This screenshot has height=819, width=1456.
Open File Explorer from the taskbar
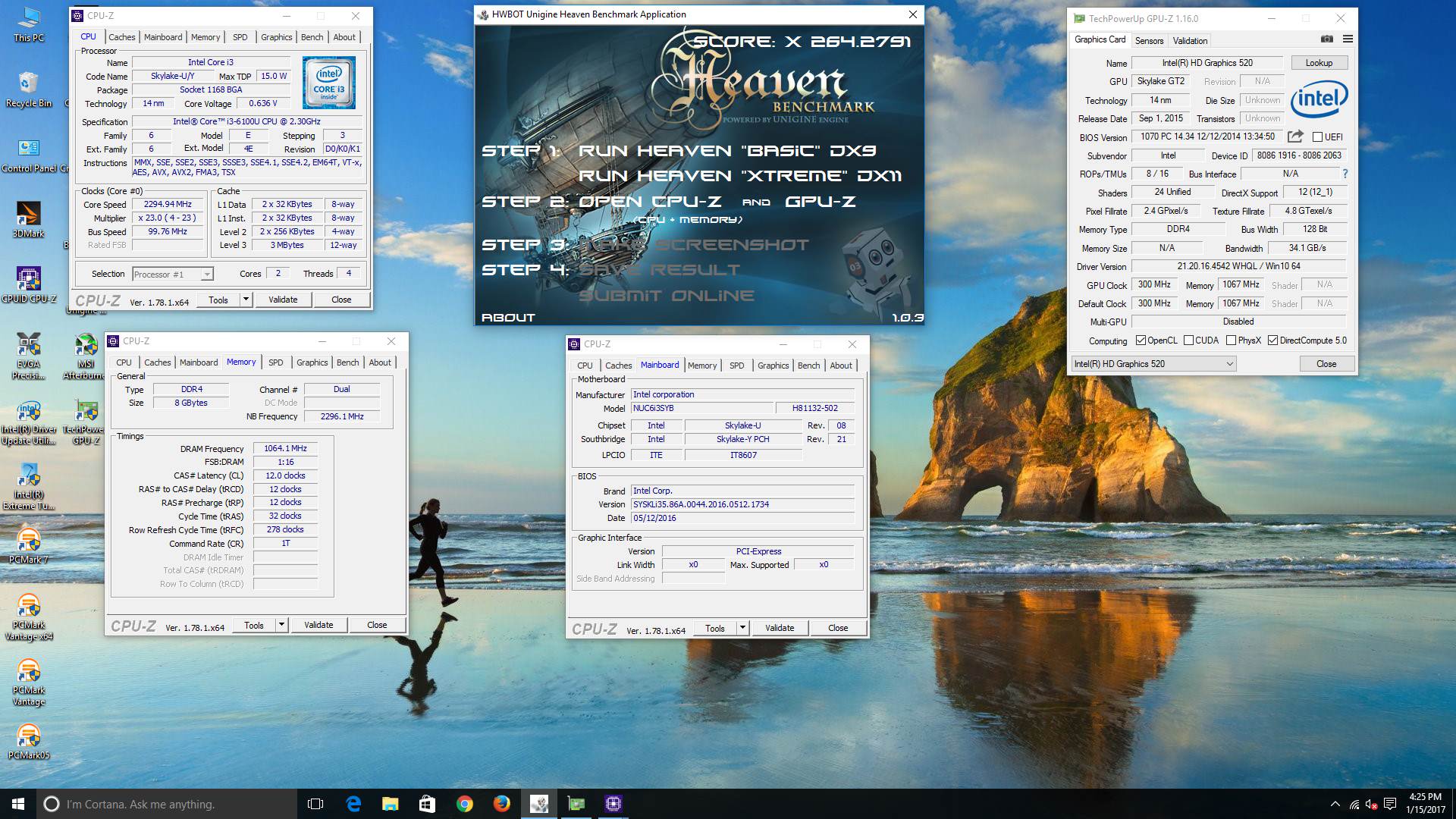[390, 804]
